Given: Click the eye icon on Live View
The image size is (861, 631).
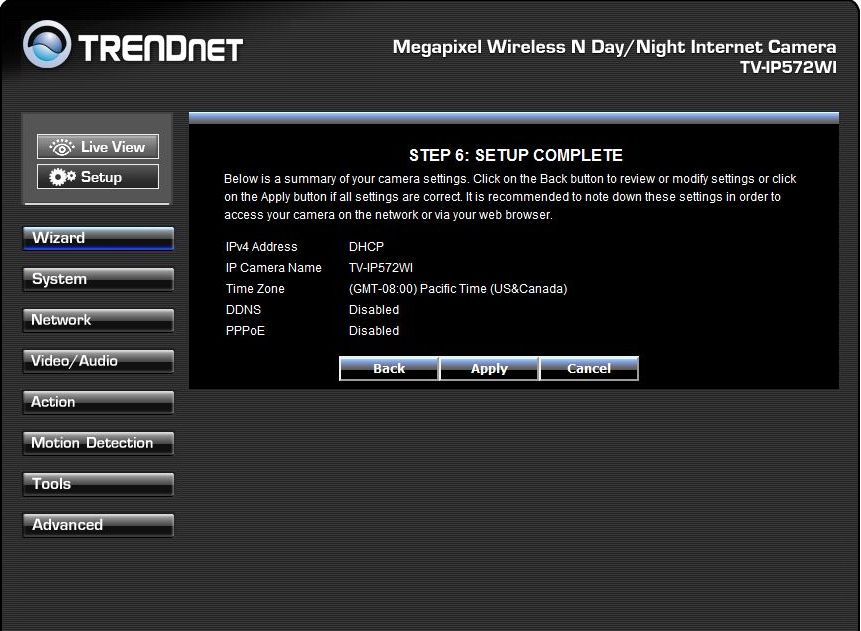Looking at the screenshot, I should point(62,147).
